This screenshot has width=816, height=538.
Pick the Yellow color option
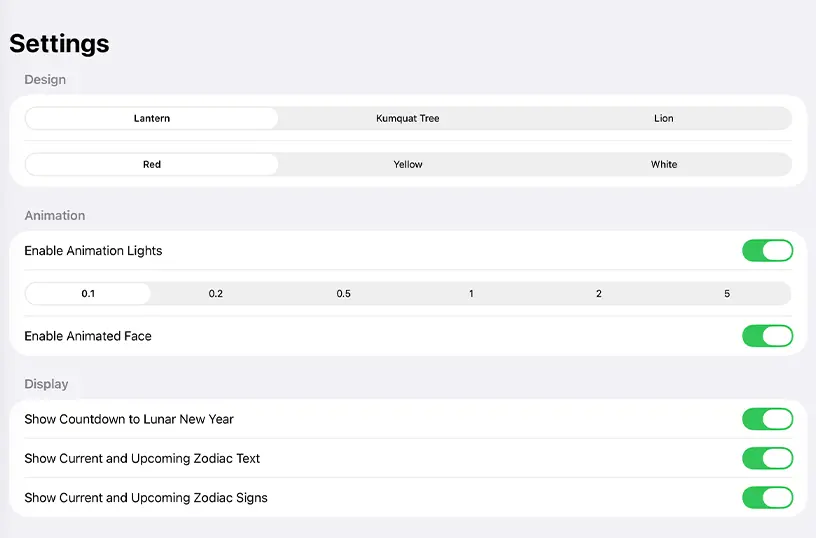(407, 164)
